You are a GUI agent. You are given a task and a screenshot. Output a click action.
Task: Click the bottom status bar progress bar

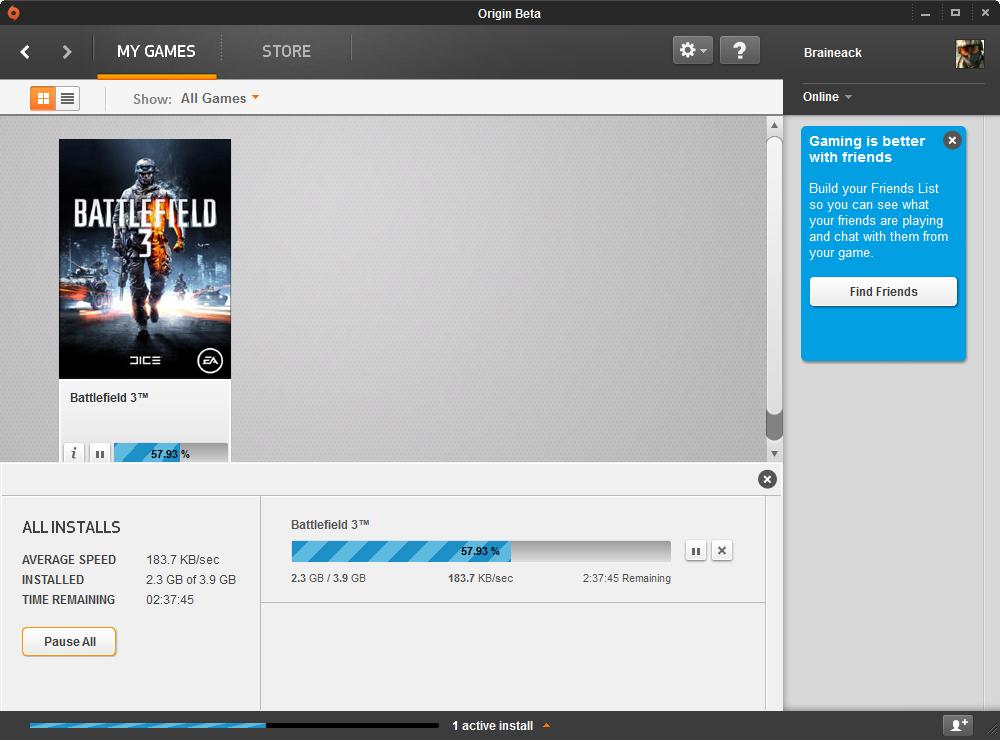pyautogui.click(x=234, y=725)
